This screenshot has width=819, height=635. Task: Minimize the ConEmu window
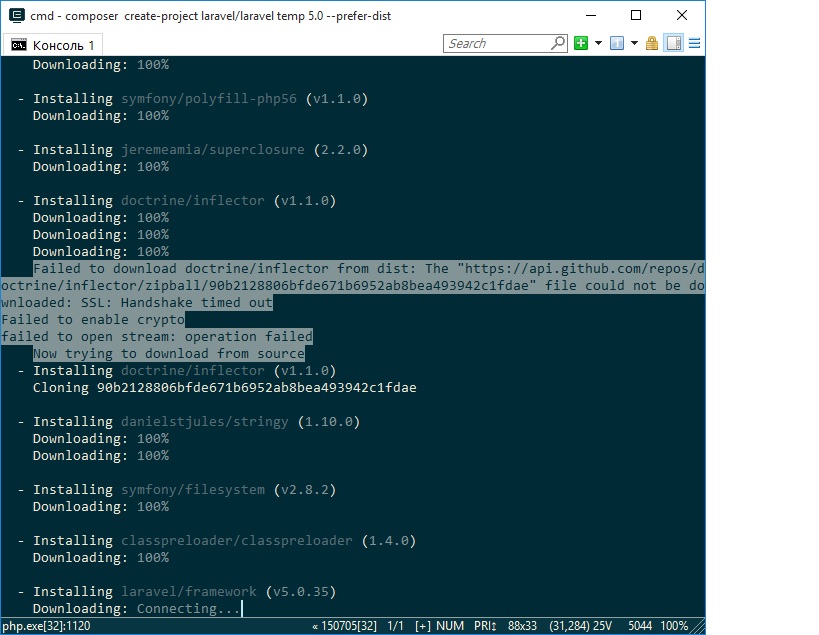pos(591,16)
